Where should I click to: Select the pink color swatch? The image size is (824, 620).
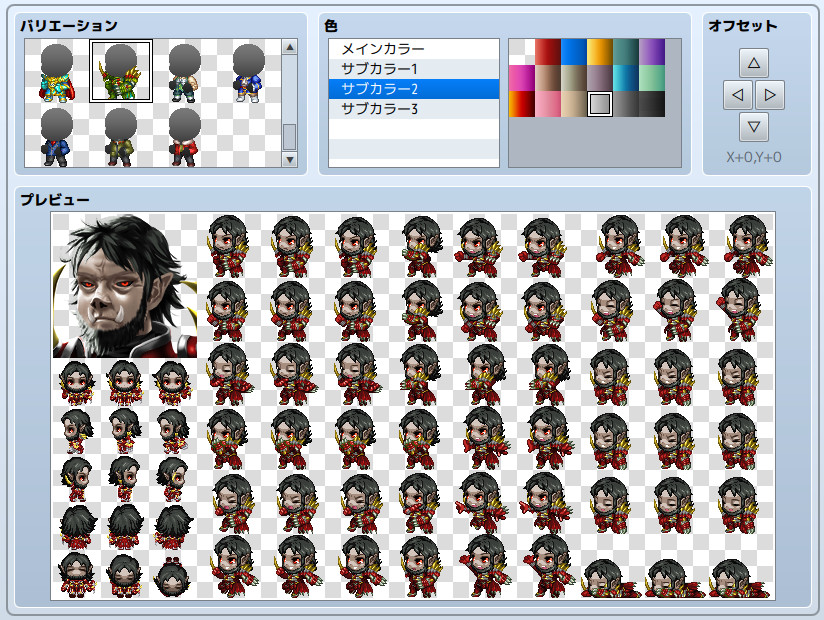548,104
